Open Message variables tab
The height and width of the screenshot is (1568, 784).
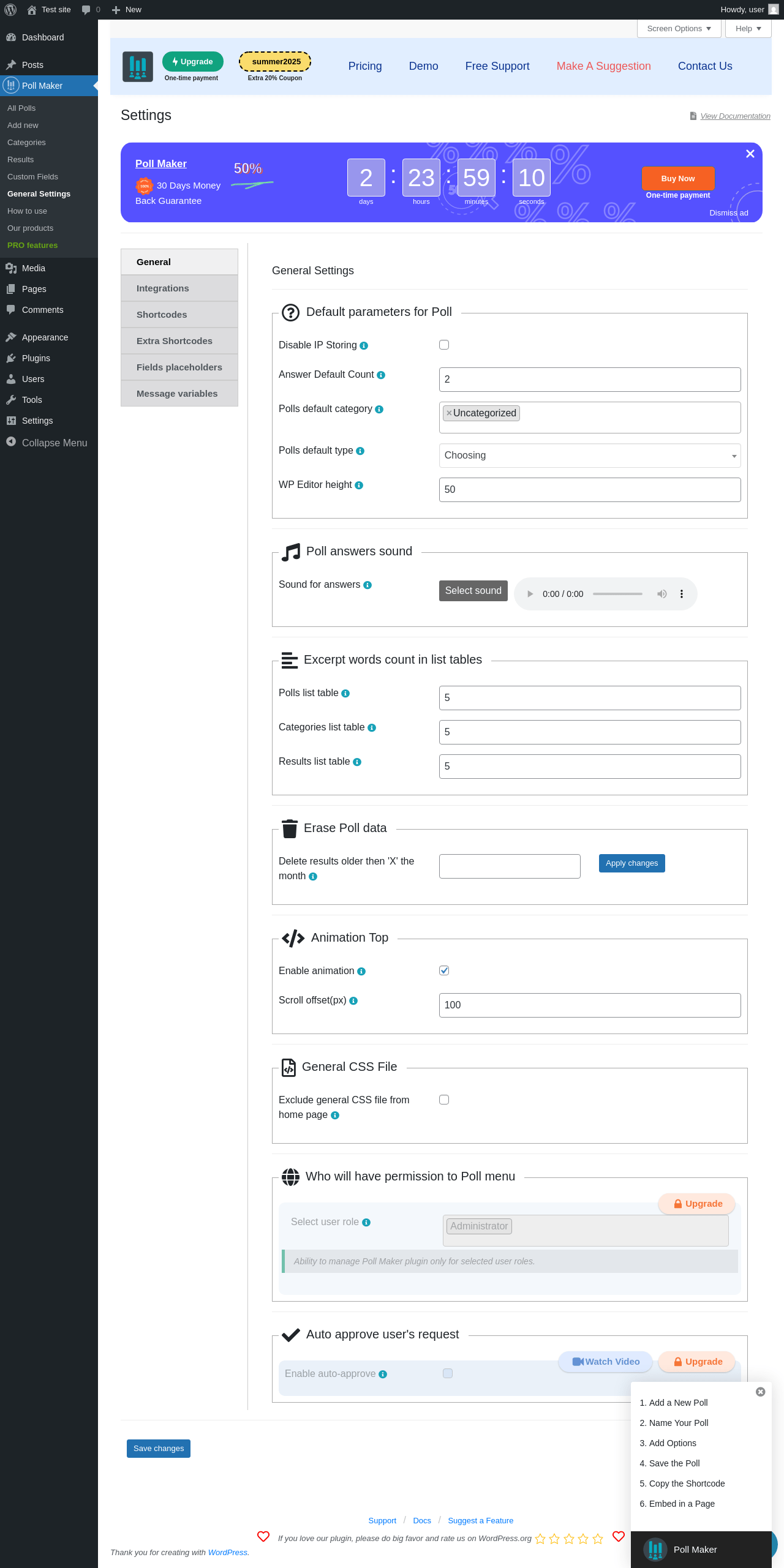(179, 394)
